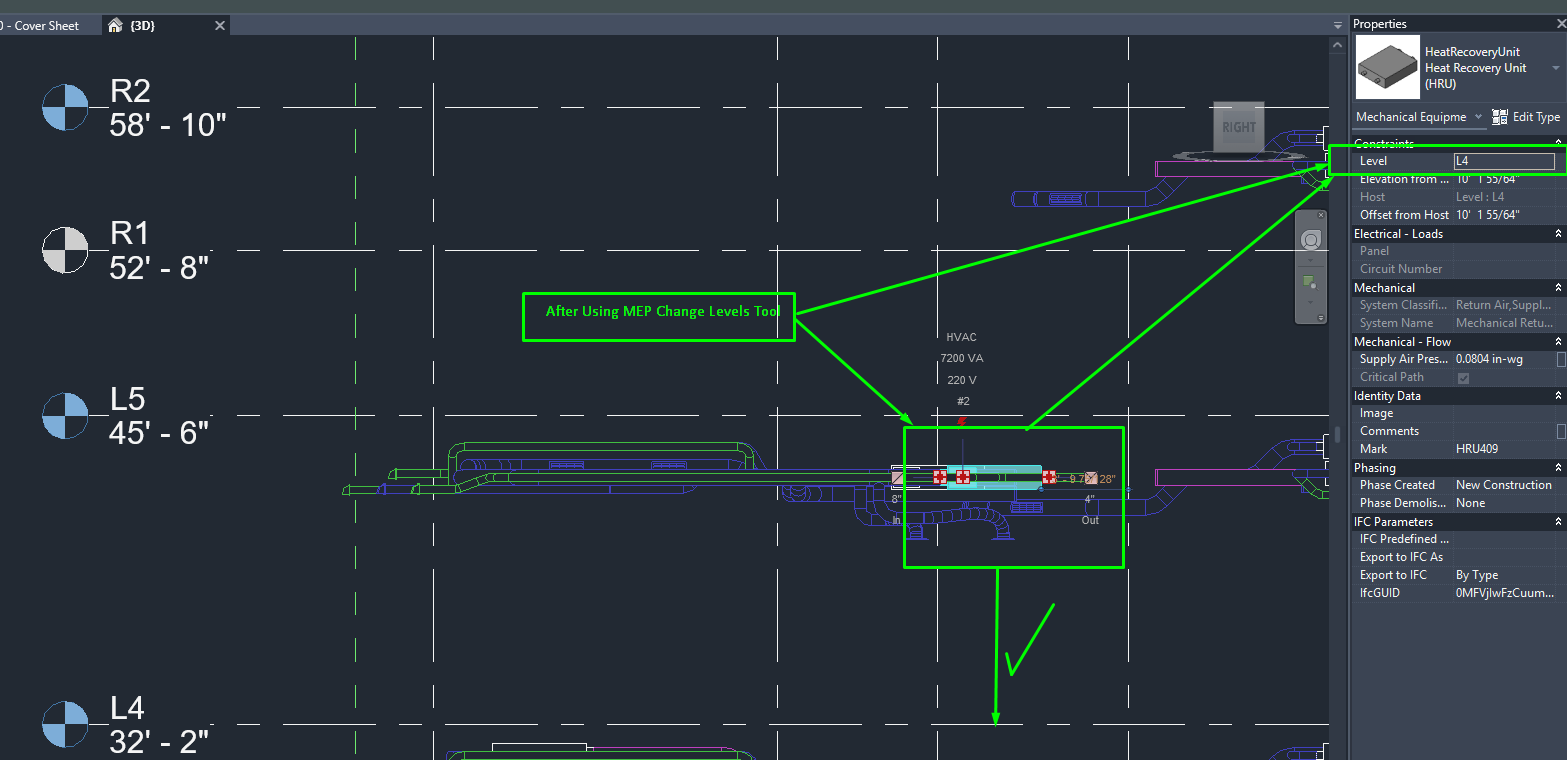Click the Out connector label

tap(1090, 520)
